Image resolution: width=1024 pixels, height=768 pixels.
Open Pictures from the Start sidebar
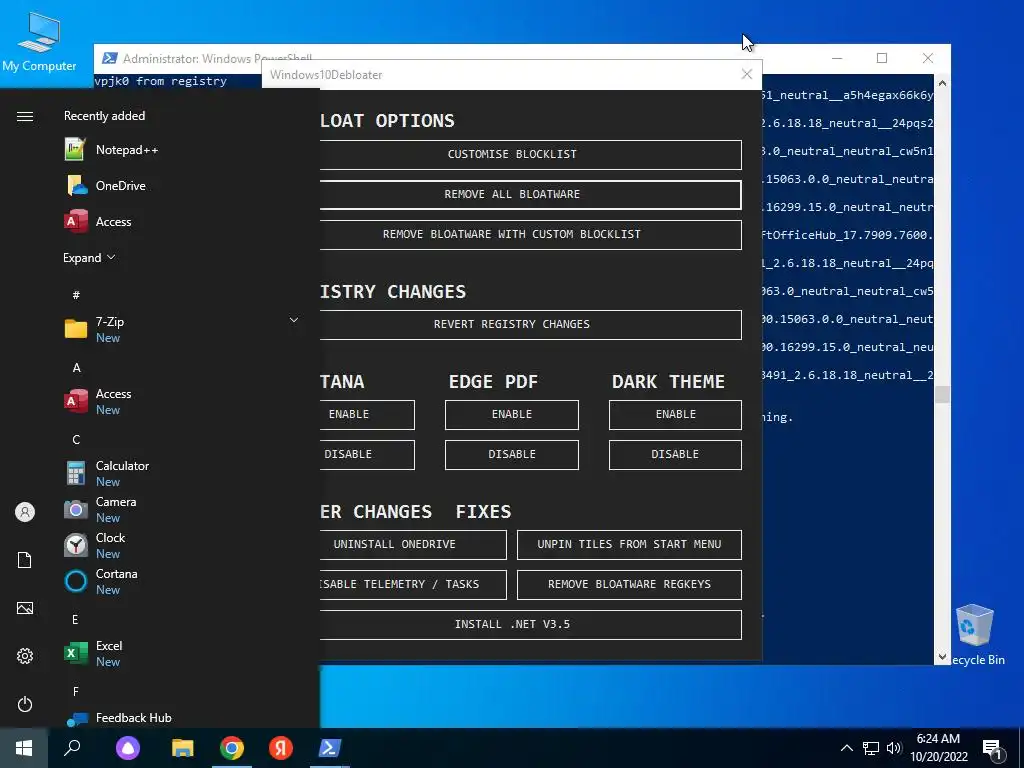coord(25,608)
